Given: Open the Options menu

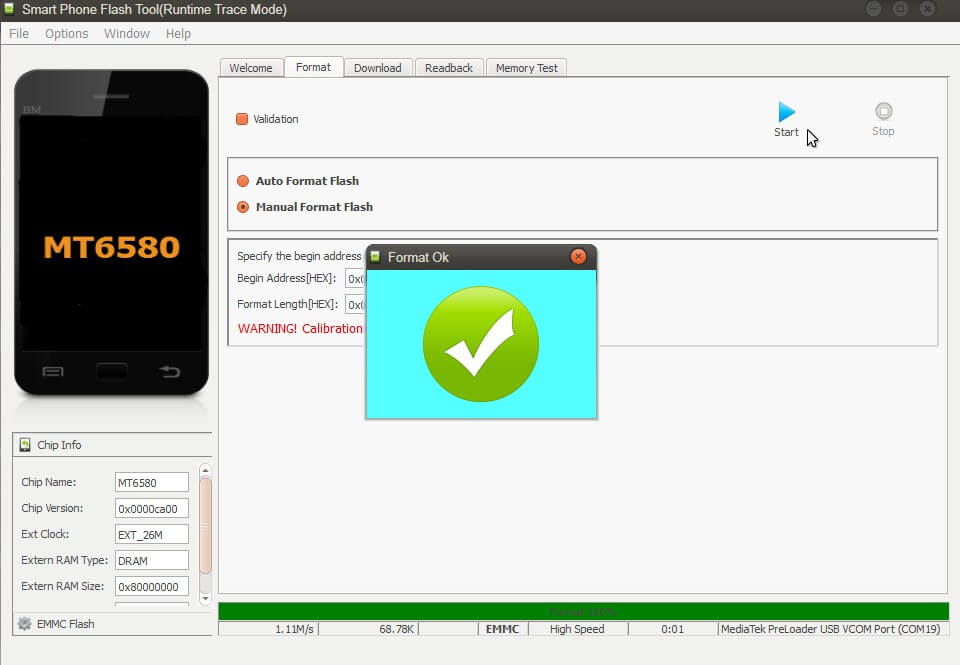Looking at the screenshot, I should [x=67, y=34].
